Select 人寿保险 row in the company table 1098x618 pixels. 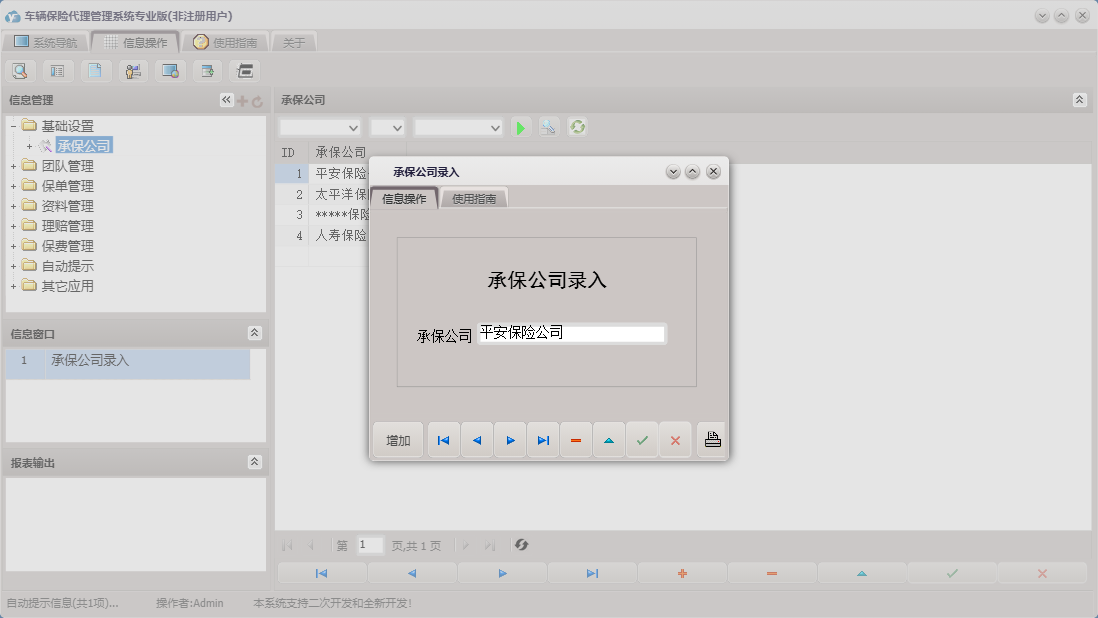(330, 235)
